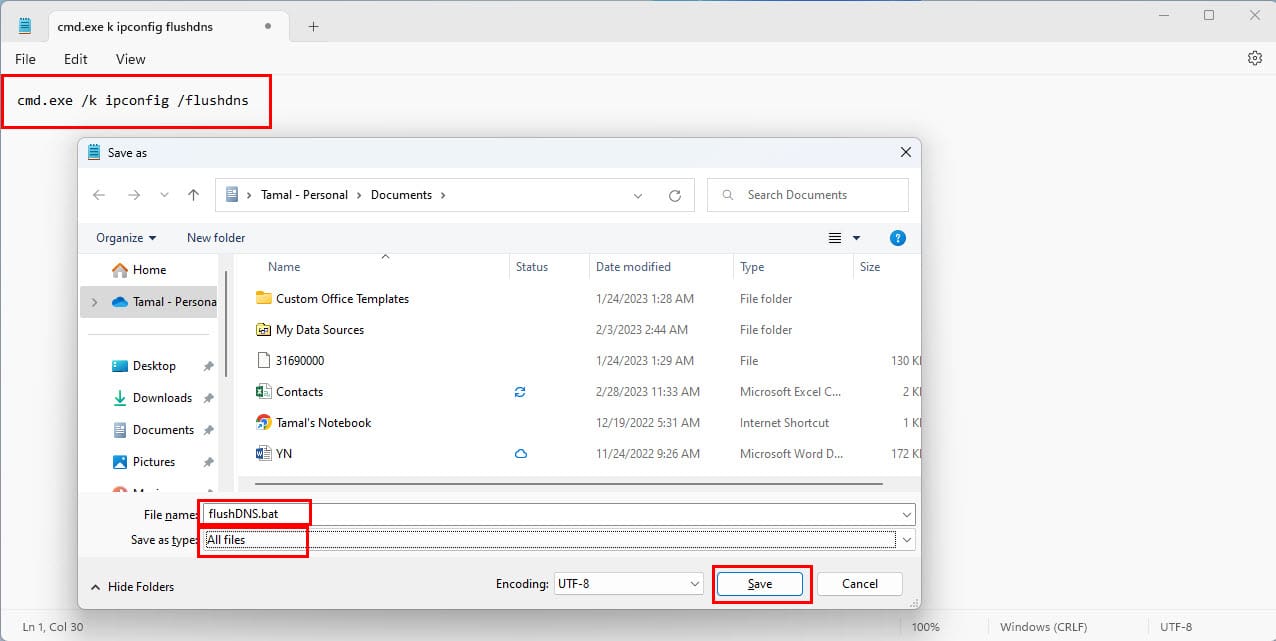Click the Contacts Excel file icon

tap(264, 391)
